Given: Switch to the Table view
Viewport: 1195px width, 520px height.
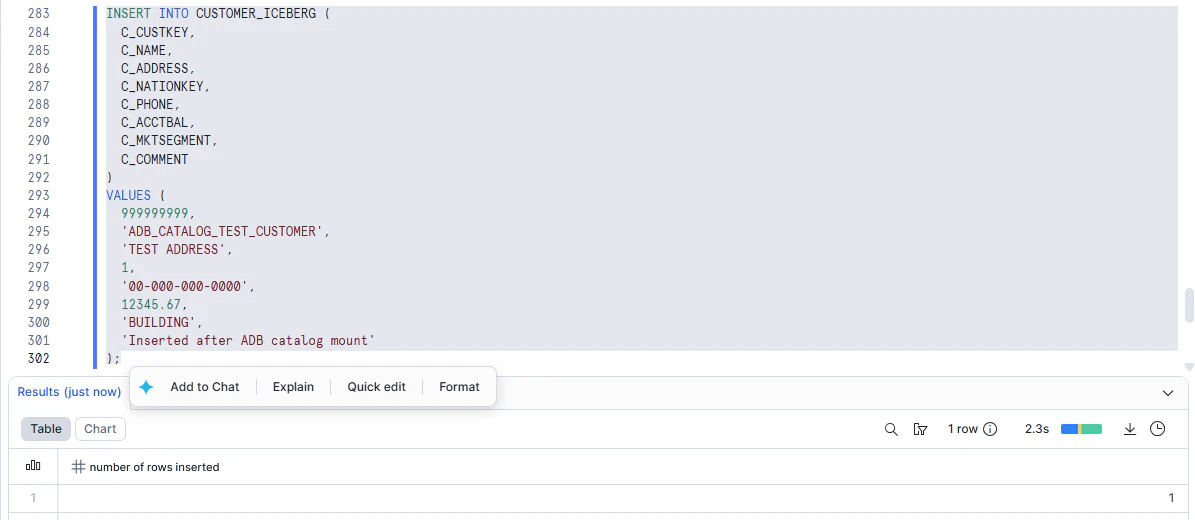Looking at the screenshot, I should (46, 429).
